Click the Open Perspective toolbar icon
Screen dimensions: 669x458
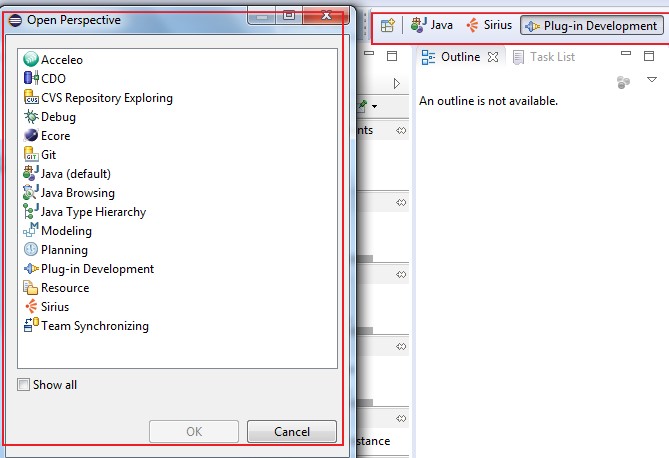pyautogui.click(x=387, y=26)
